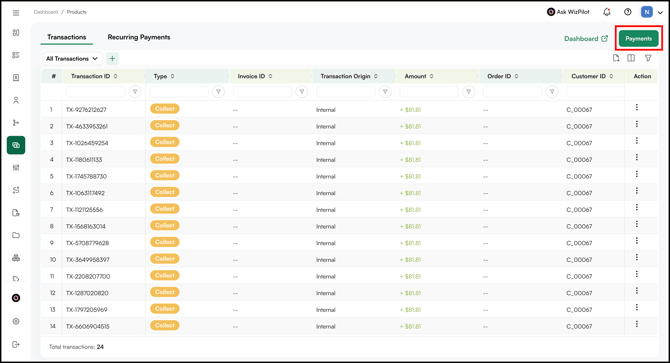Open the action menu for TX-9276212627

[x=637, y=107]
